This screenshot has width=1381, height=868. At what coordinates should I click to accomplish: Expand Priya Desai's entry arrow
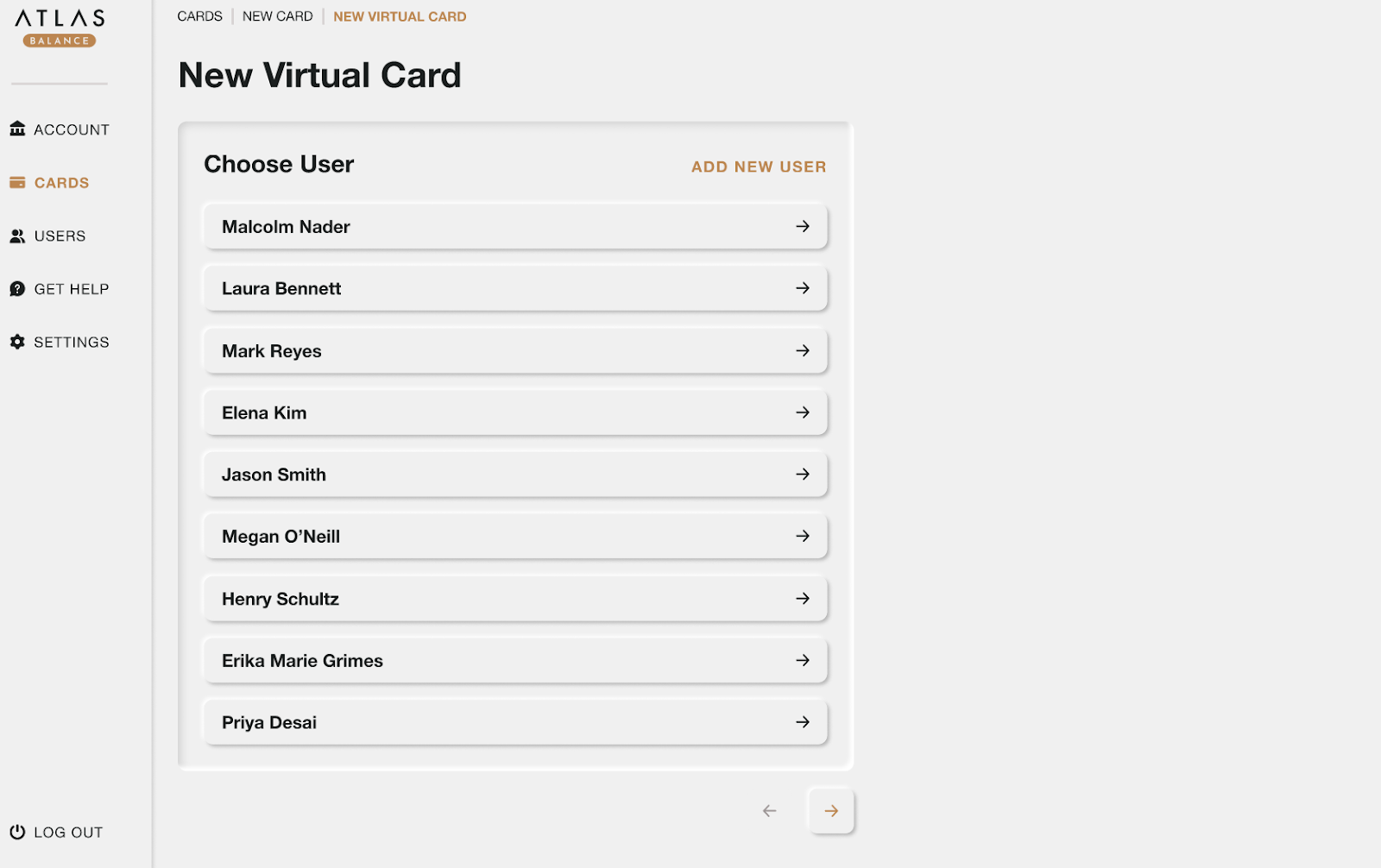(x=803, y=722)
